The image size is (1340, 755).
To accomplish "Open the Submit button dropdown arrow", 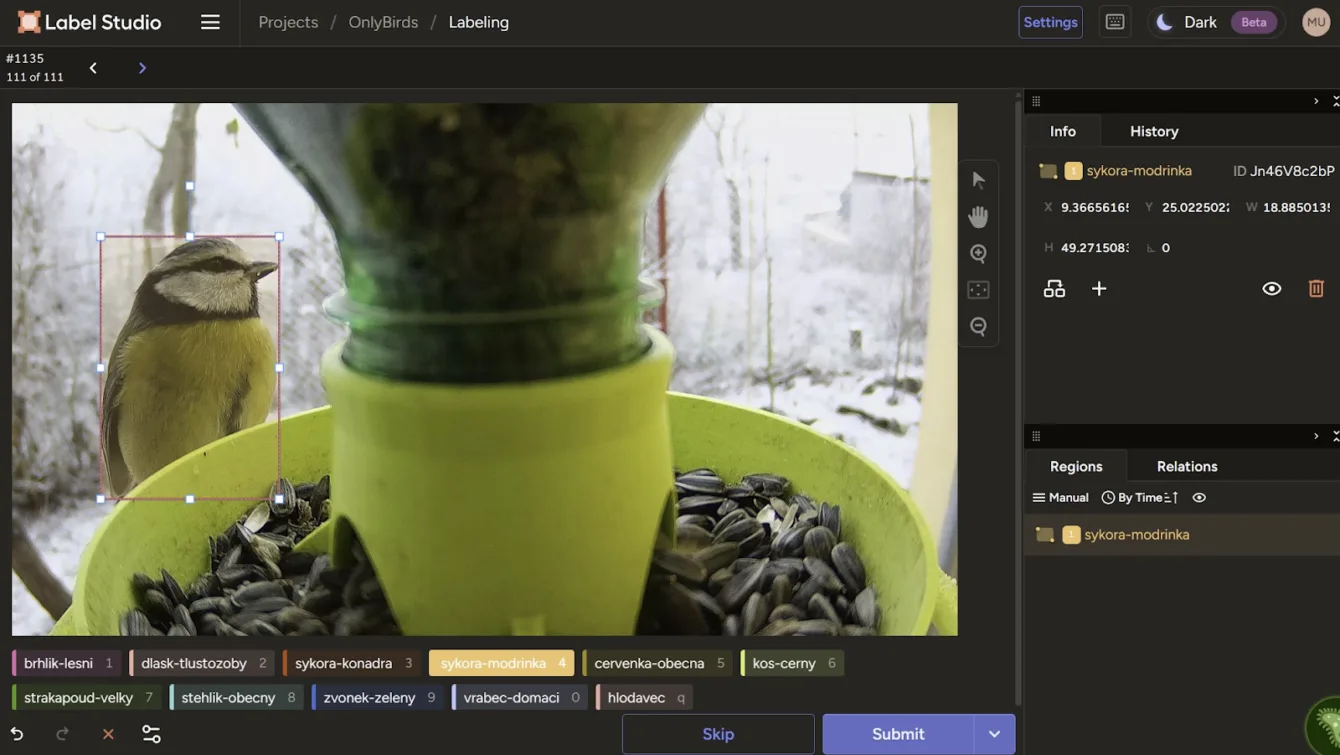I will point(994,734).
